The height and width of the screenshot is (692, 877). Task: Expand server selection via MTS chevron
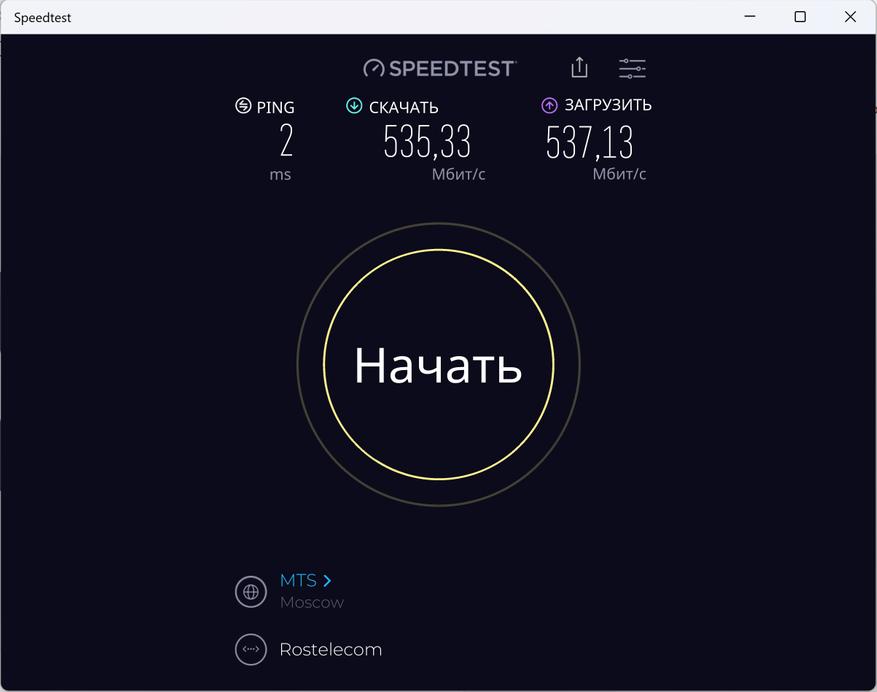click(x=327, y=581)
